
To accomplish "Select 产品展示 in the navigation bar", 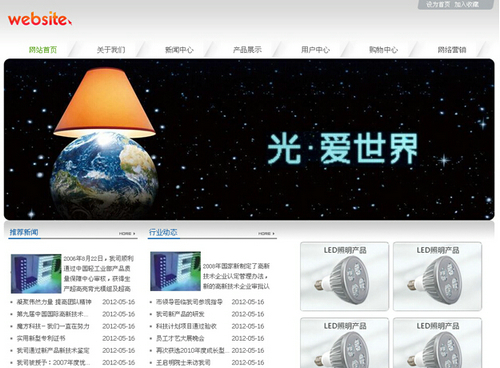I will tap(247, 50).
